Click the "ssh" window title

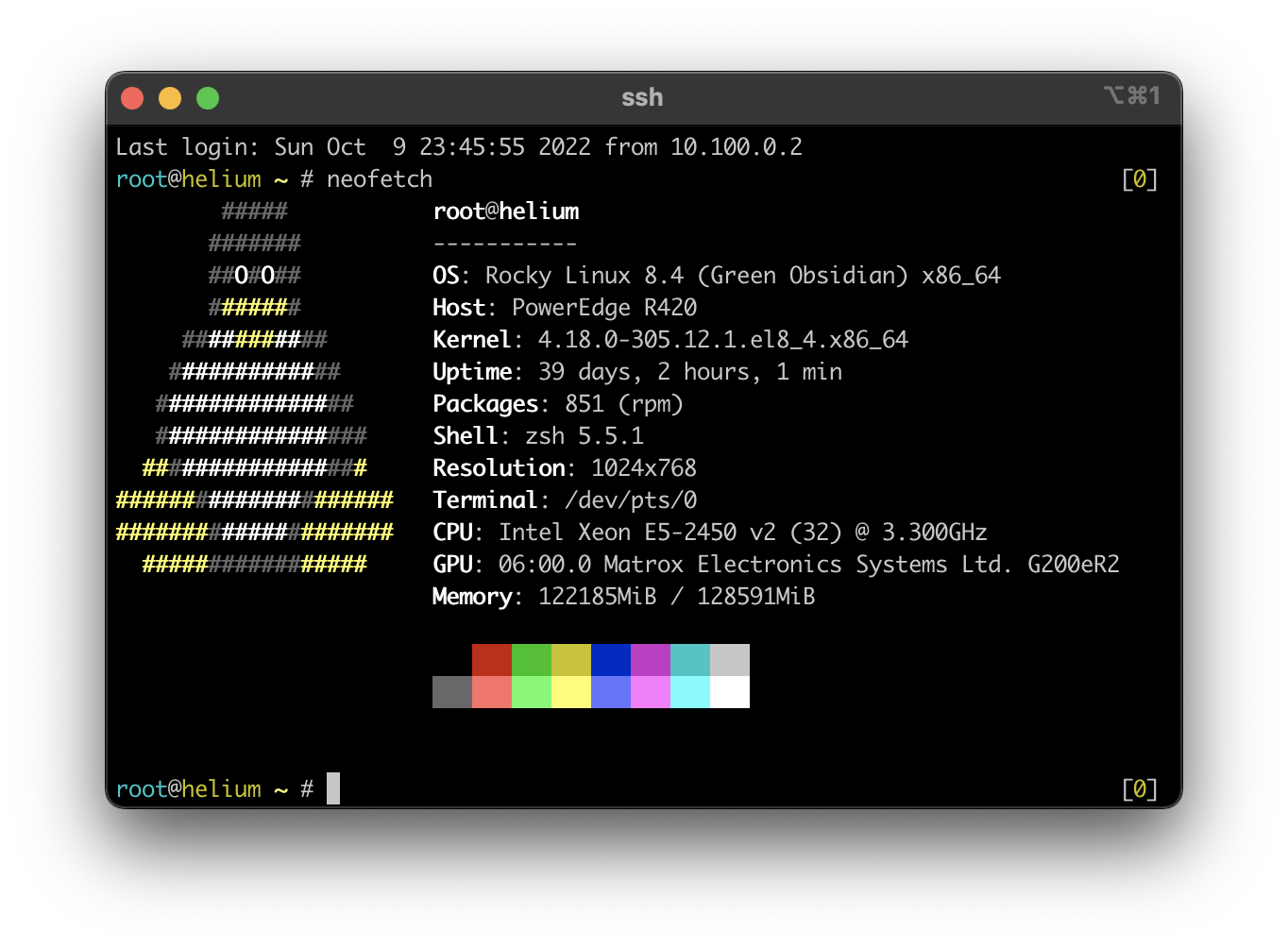coord(642,97)
